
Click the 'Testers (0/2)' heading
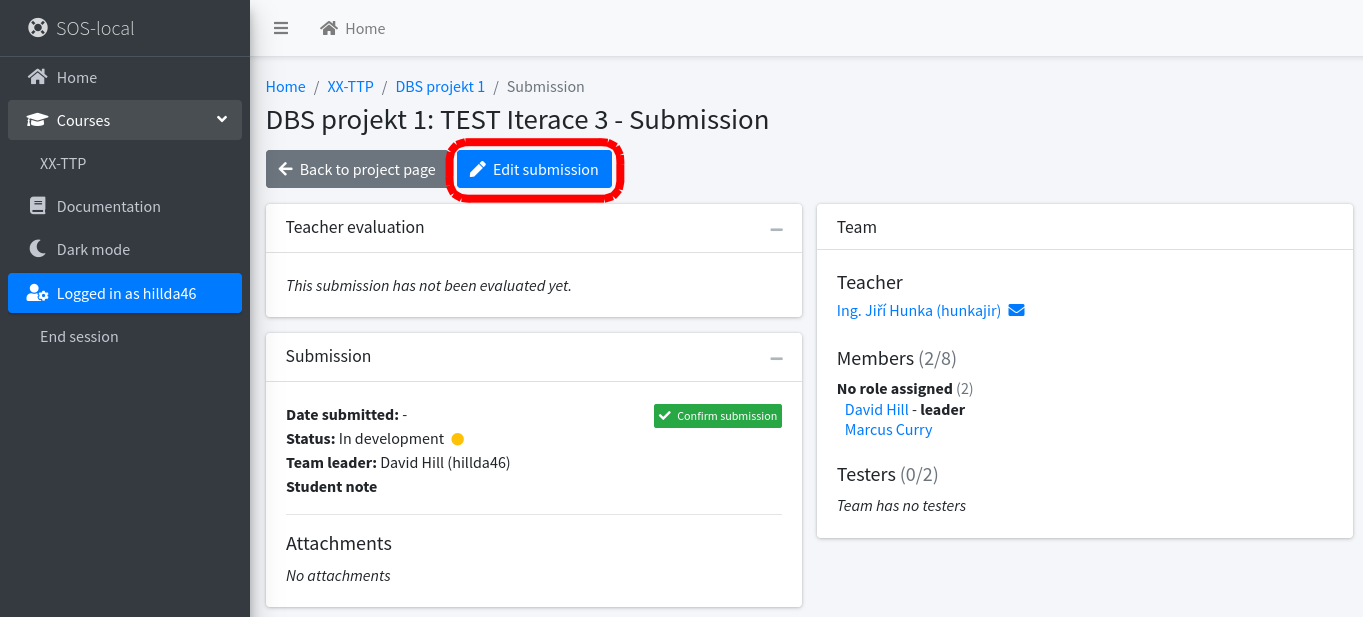tap(888, 474)
